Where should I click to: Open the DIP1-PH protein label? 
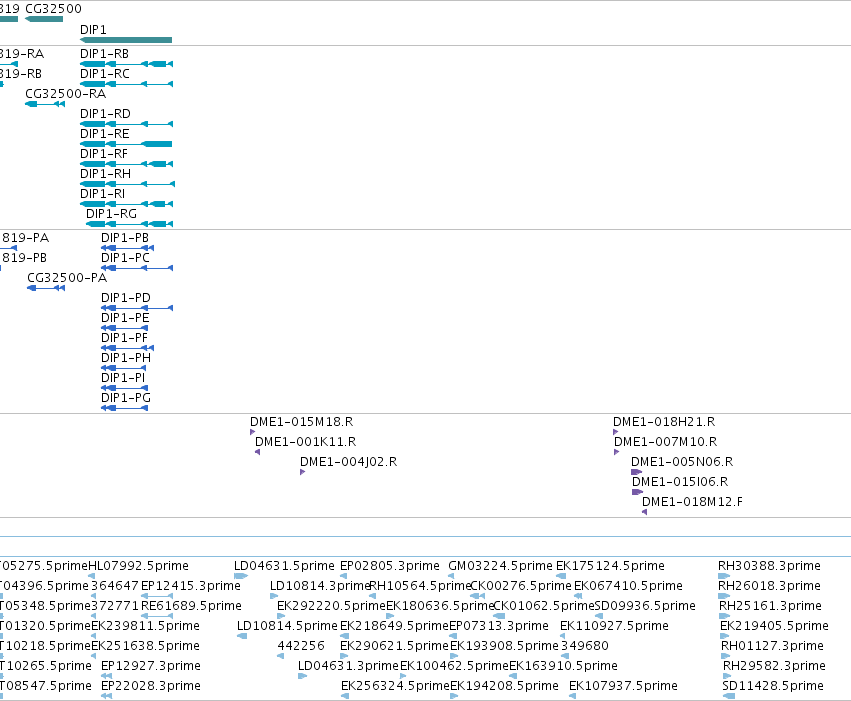click(126, 359)
